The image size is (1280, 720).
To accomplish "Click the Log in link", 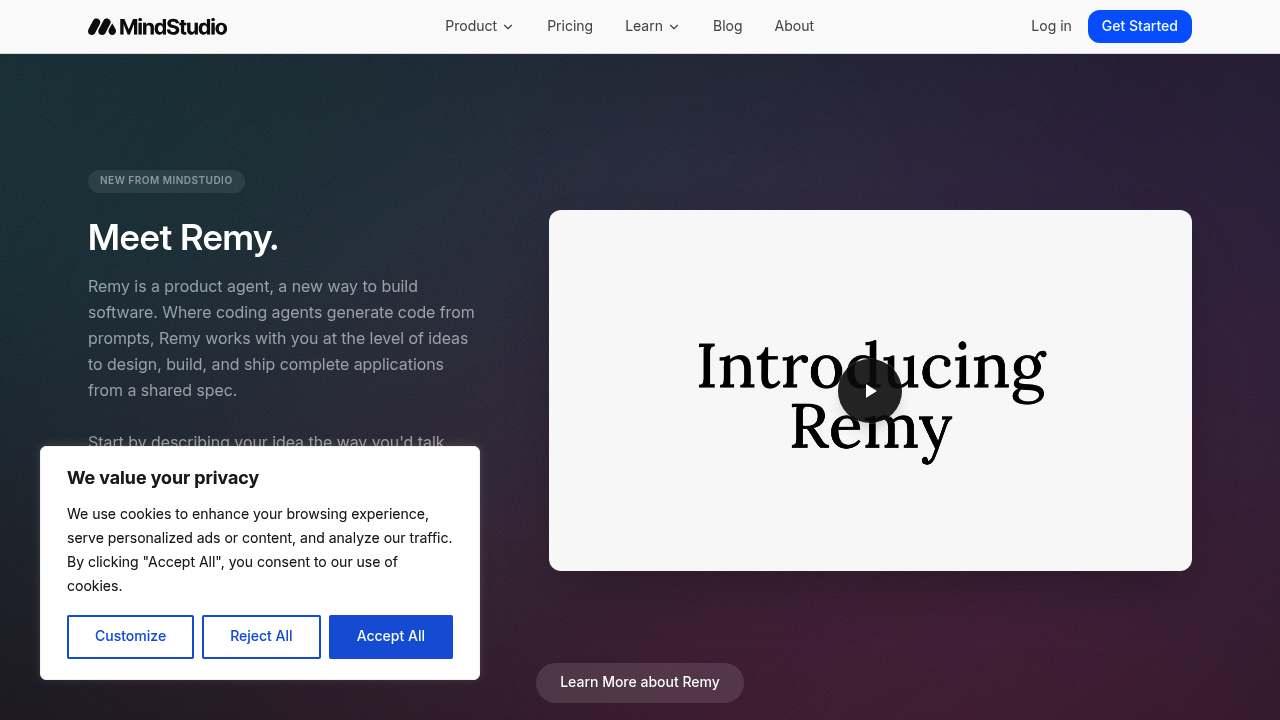I will point(1051,26).
